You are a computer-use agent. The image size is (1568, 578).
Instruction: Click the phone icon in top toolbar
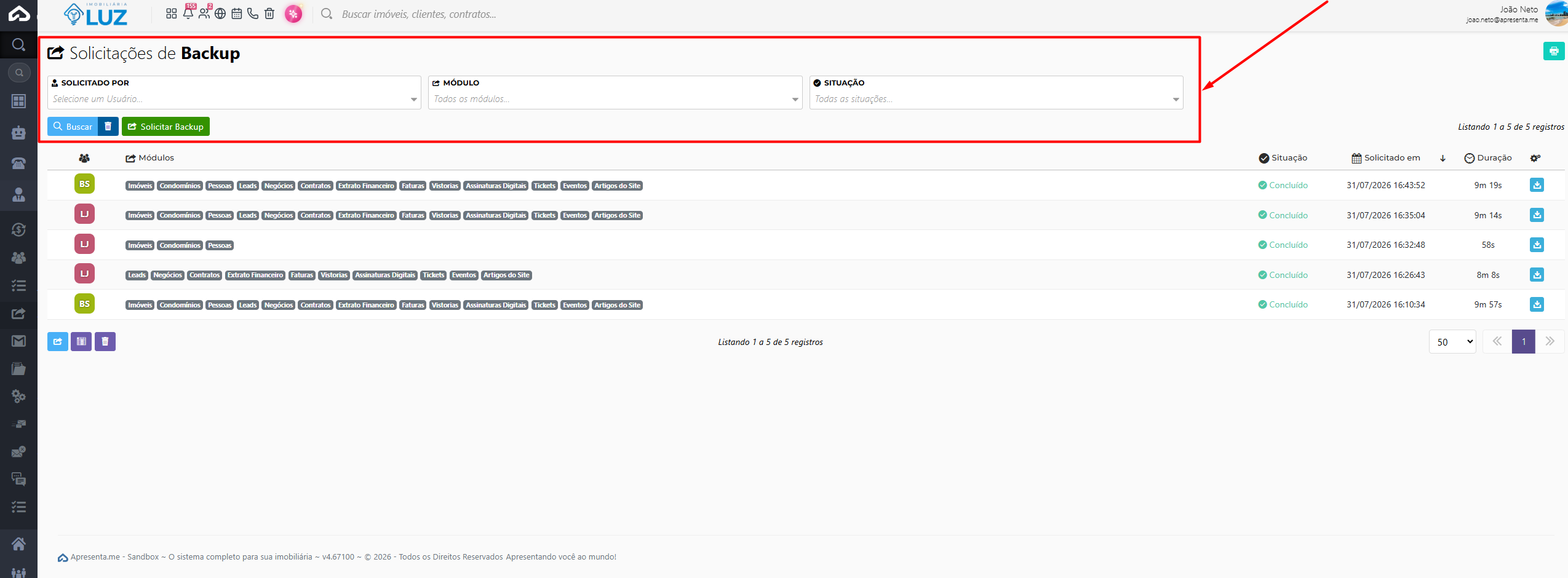253,14
